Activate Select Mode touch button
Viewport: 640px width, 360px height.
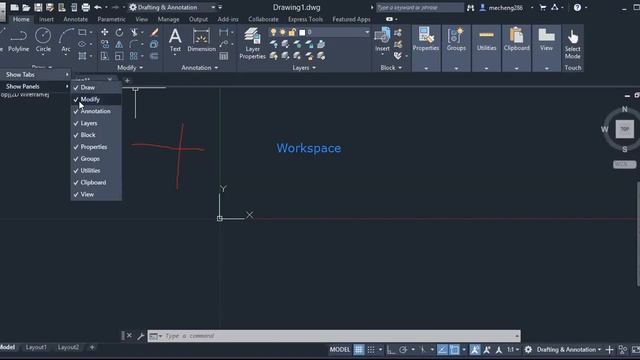pyautogui.click(x=573, y=44)
